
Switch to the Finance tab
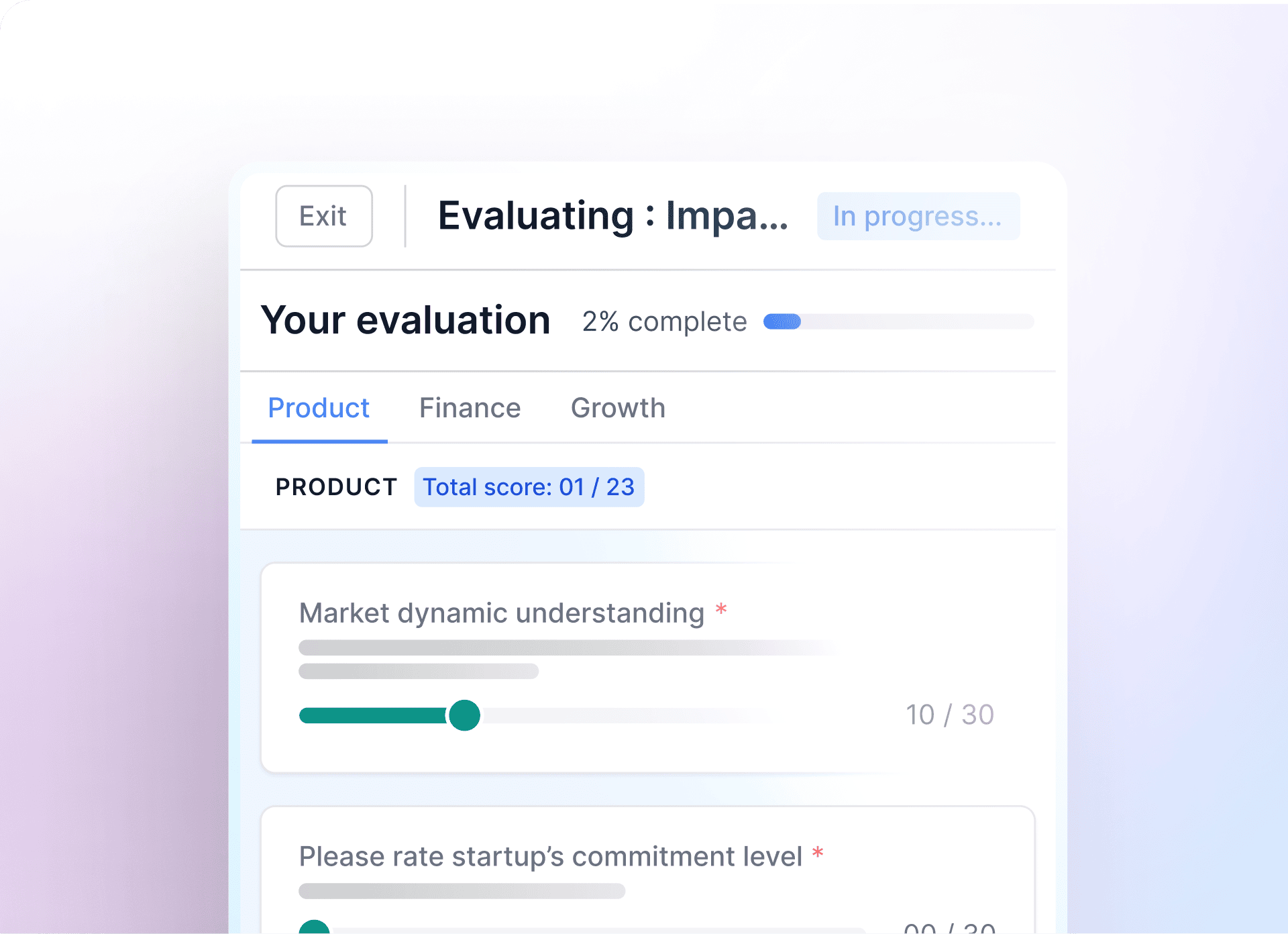[x=470, y=408]
